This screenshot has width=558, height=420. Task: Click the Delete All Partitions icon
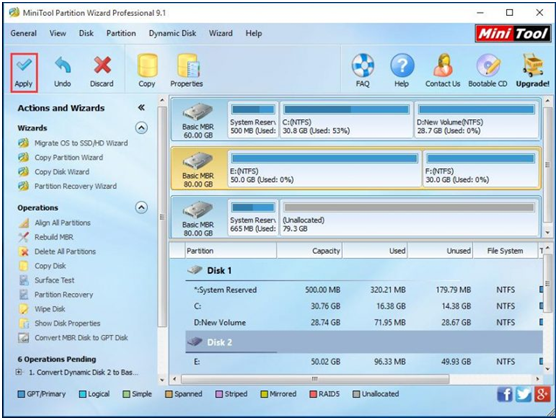24,252
